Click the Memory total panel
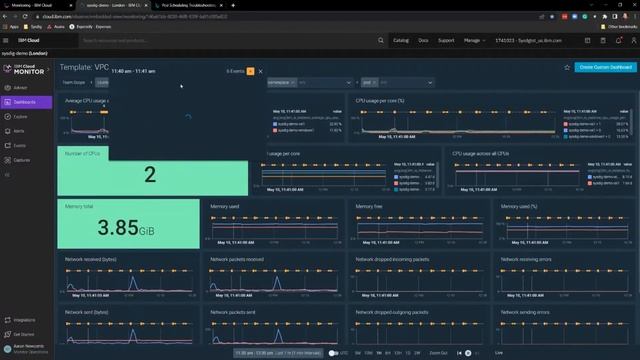 click(129, 224)
